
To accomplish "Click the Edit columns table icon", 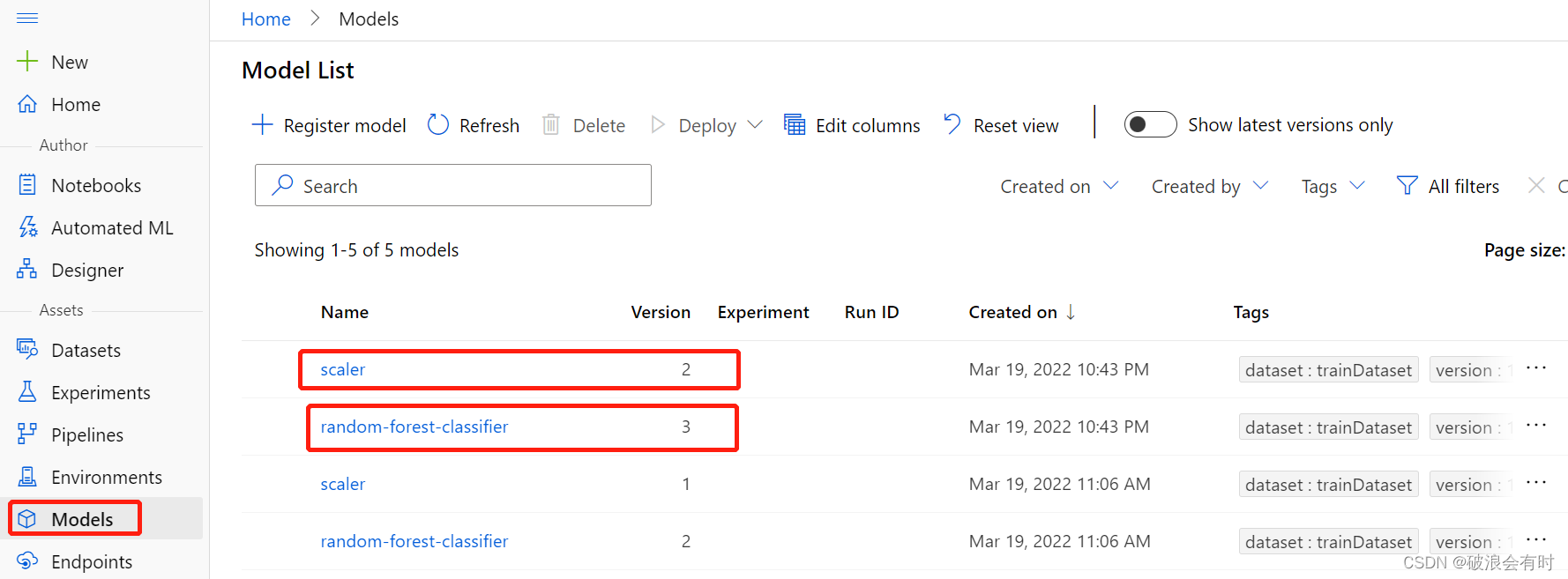I will pyautogui.click(x=795, y=125).
